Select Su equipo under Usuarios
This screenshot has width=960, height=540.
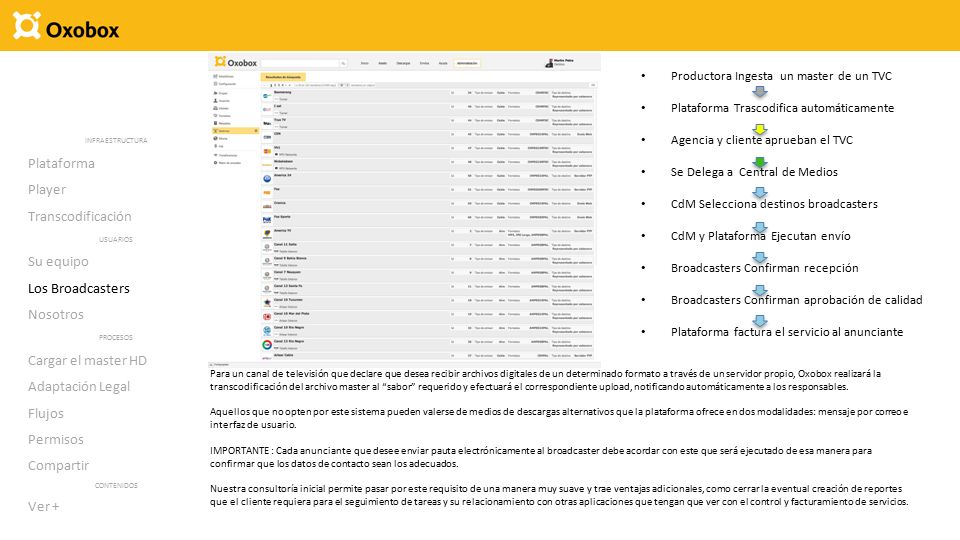point(58,261)
